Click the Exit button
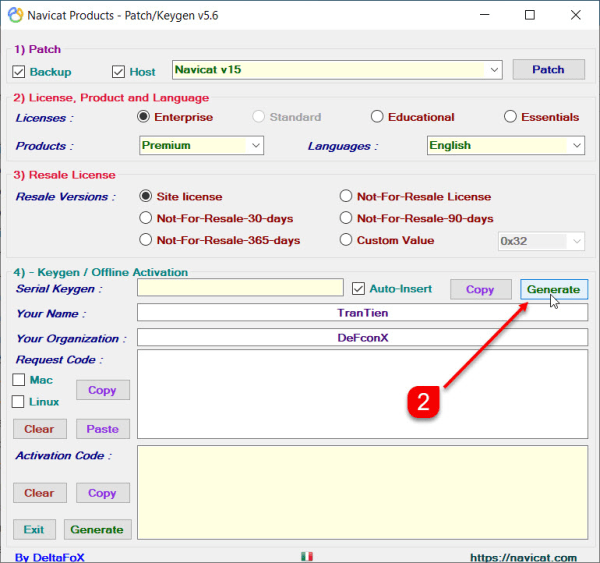The width and height of the screenshot is (600, 563). tap(34, 530)
